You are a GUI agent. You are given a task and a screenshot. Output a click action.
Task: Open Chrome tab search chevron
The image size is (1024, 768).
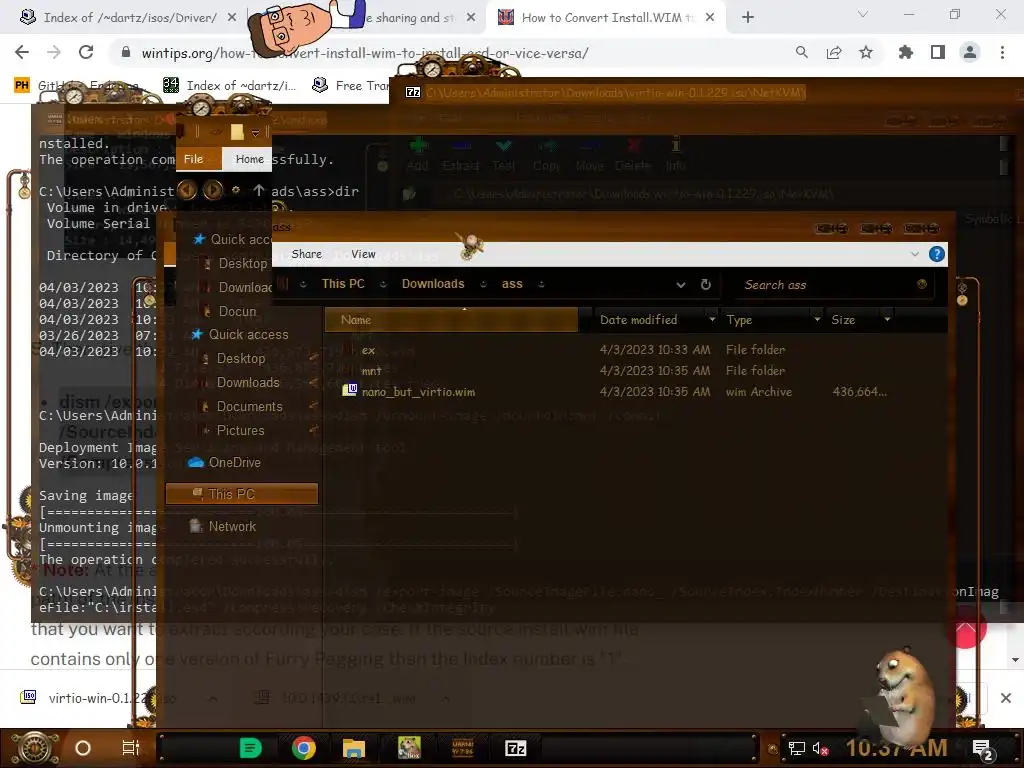coord(863,14)
